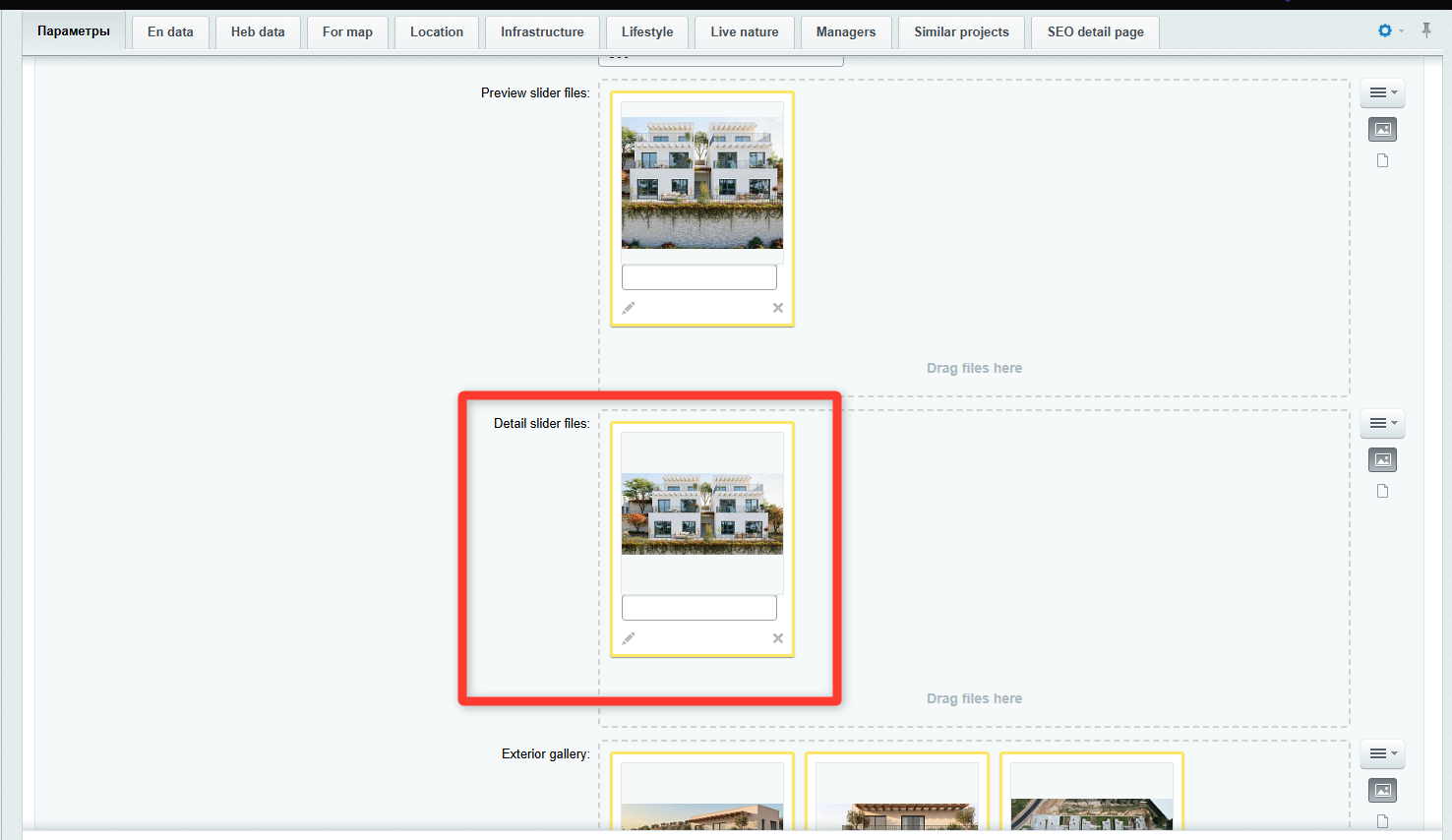Edit the Preview slider image with pencil

[628, 308]
